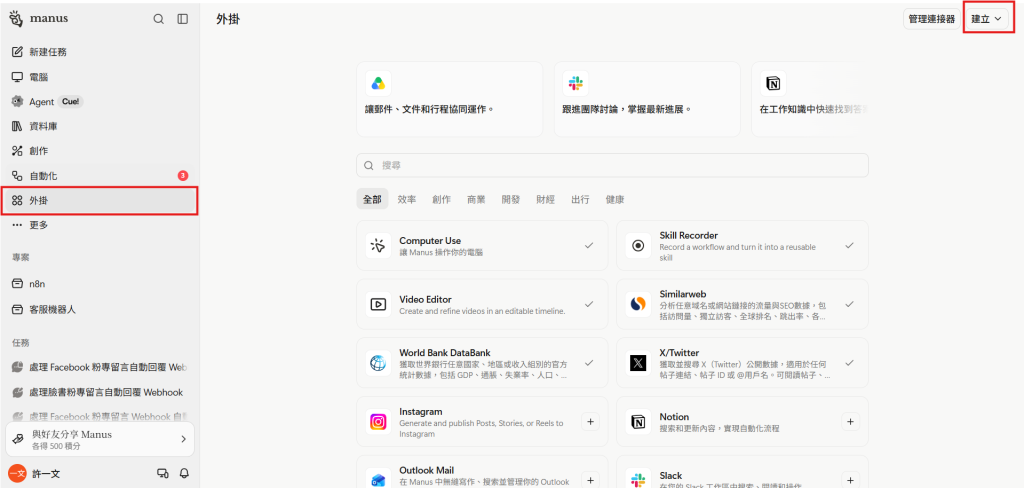Select the 商業 tab
Viewport: 1024px width, 488px height.
pyautogui.click(x=476, y=199)
